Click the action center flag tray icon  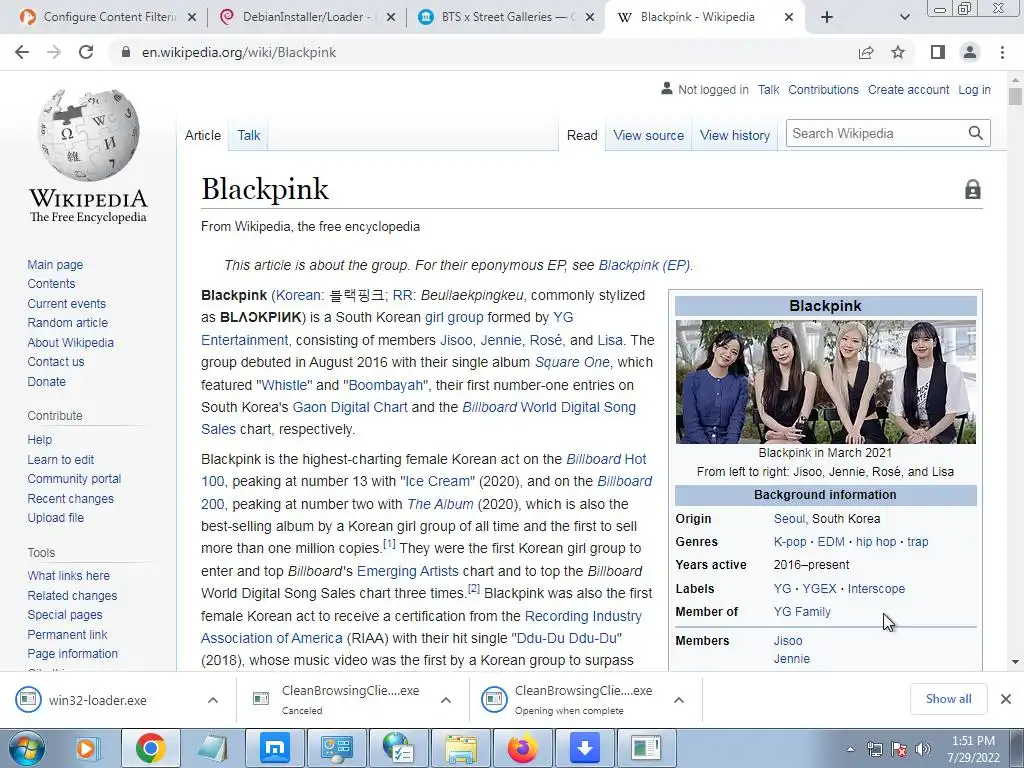coord(899,749)
